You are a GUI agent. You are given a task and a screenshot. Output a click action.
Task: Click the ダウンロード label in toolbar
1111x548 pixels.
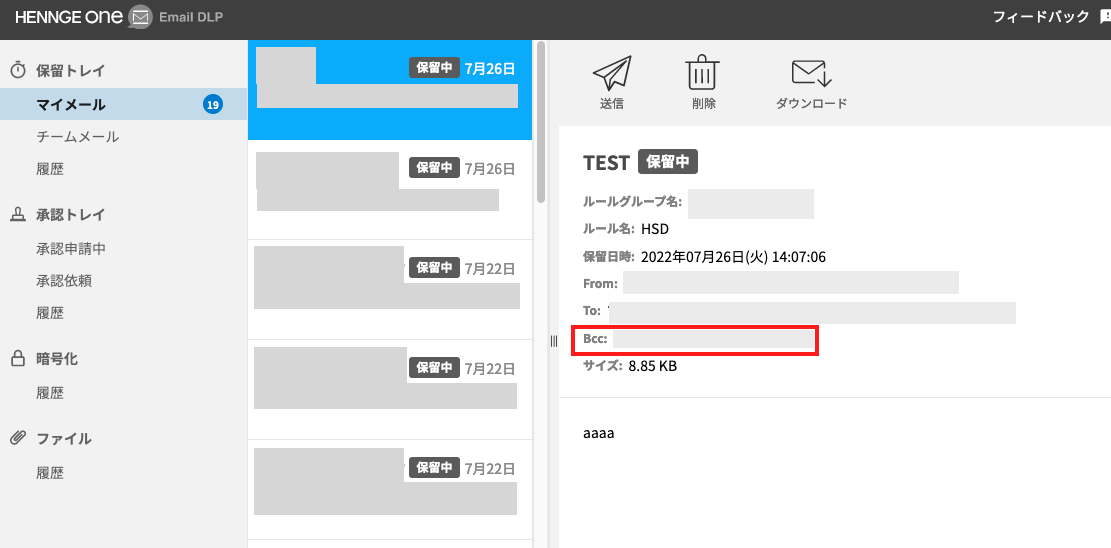tap(812, 104)
